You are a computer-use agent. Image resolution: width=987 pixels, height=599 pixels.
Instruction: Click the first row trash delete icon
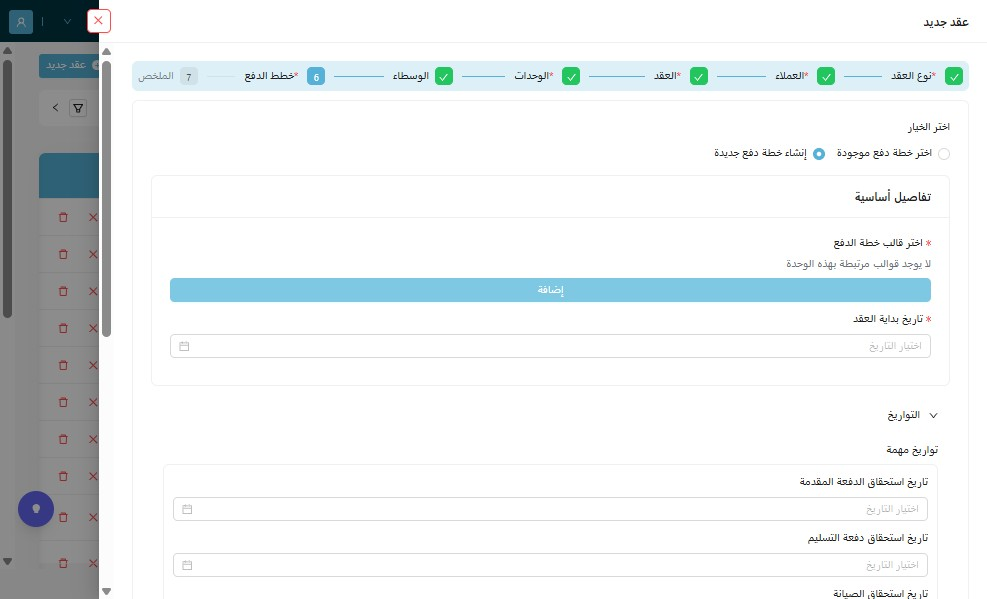63,217
